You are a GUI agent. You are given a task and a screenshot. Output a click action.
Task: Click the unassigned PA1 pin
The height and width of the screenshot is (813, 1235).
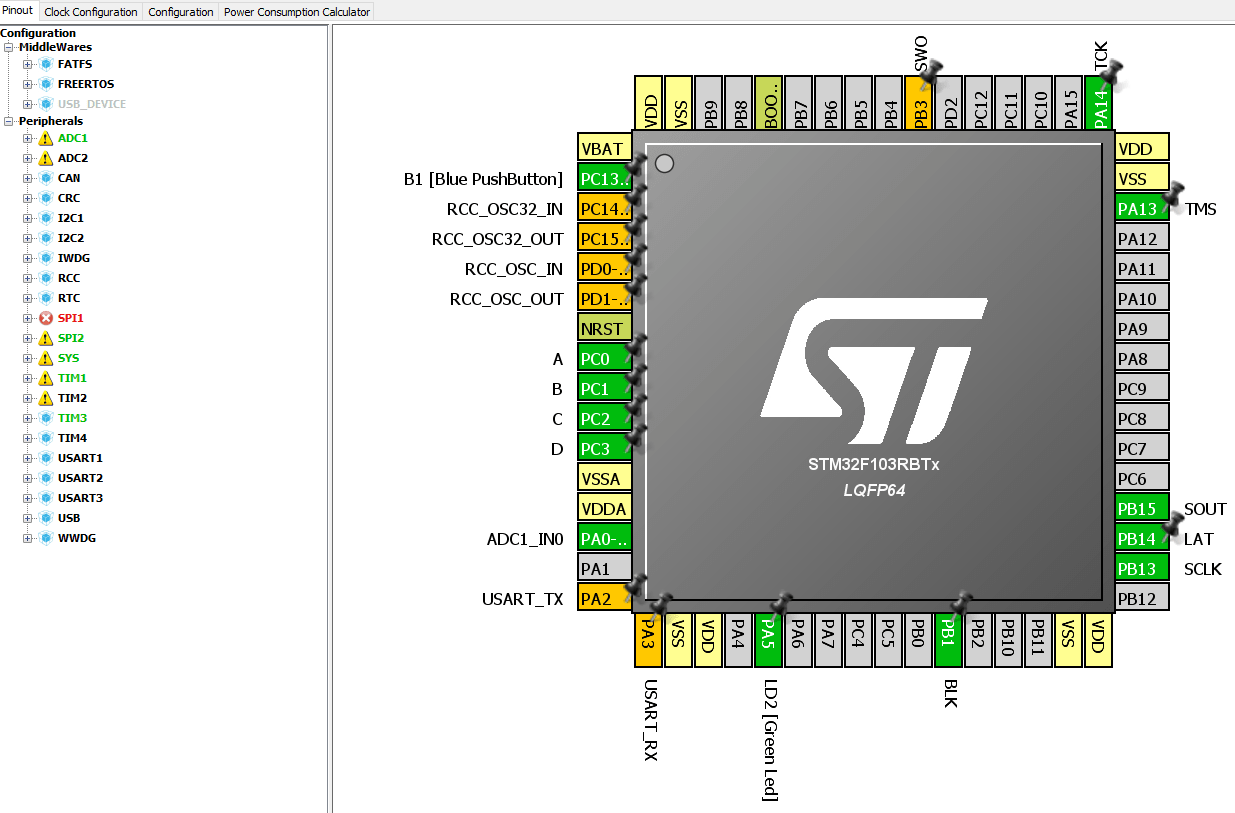point(605,569)
